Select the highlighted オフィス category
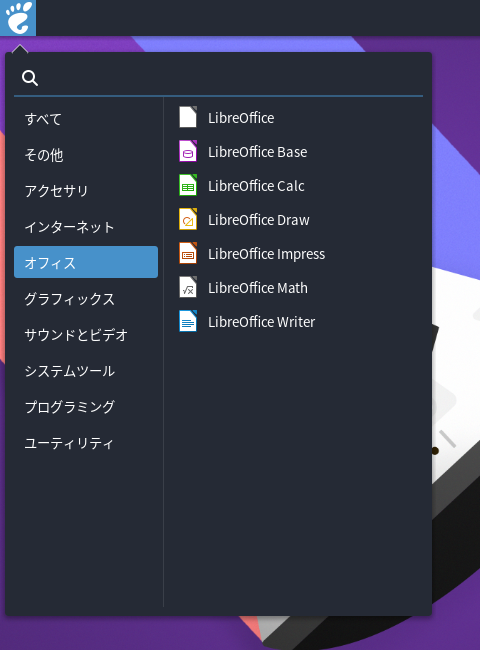The width and height of the screenshot is (480, 650). (x=86, y=262)
